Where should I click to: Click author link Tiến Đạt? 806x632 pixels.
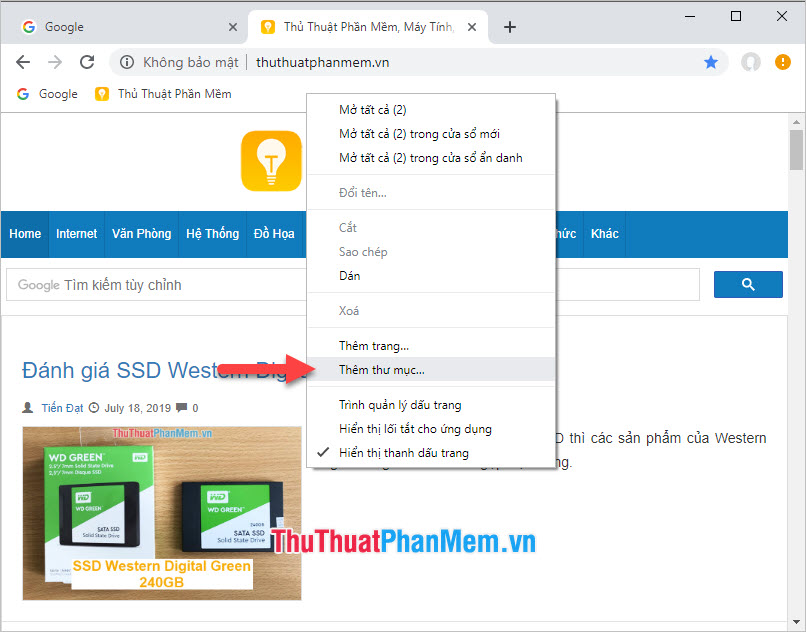62,408
